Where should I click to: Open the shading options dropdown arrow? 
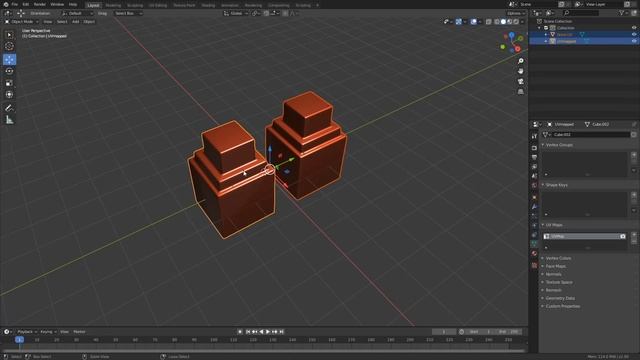pyautogui.click(x=522, y=22)
